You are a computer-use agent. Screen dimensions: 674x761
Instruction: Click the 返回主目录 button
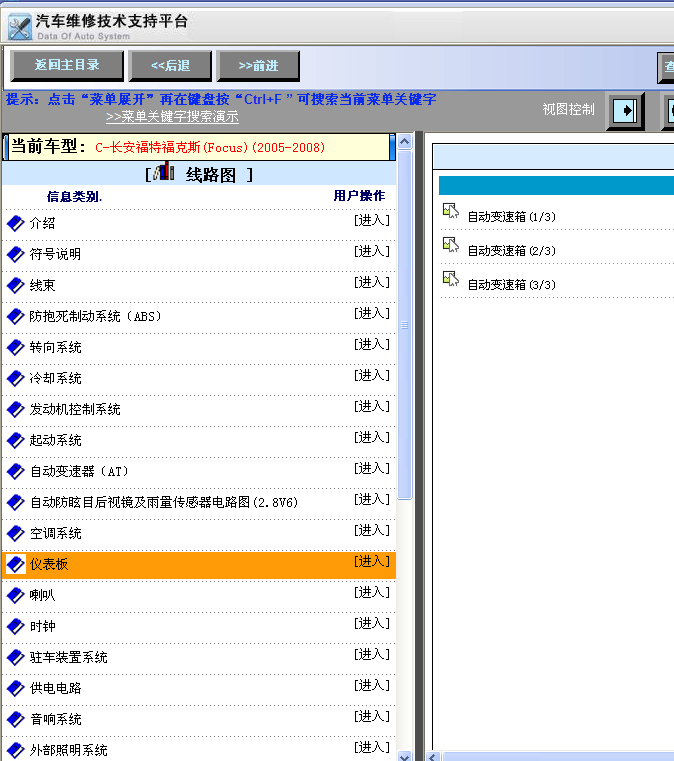point(67,66)
